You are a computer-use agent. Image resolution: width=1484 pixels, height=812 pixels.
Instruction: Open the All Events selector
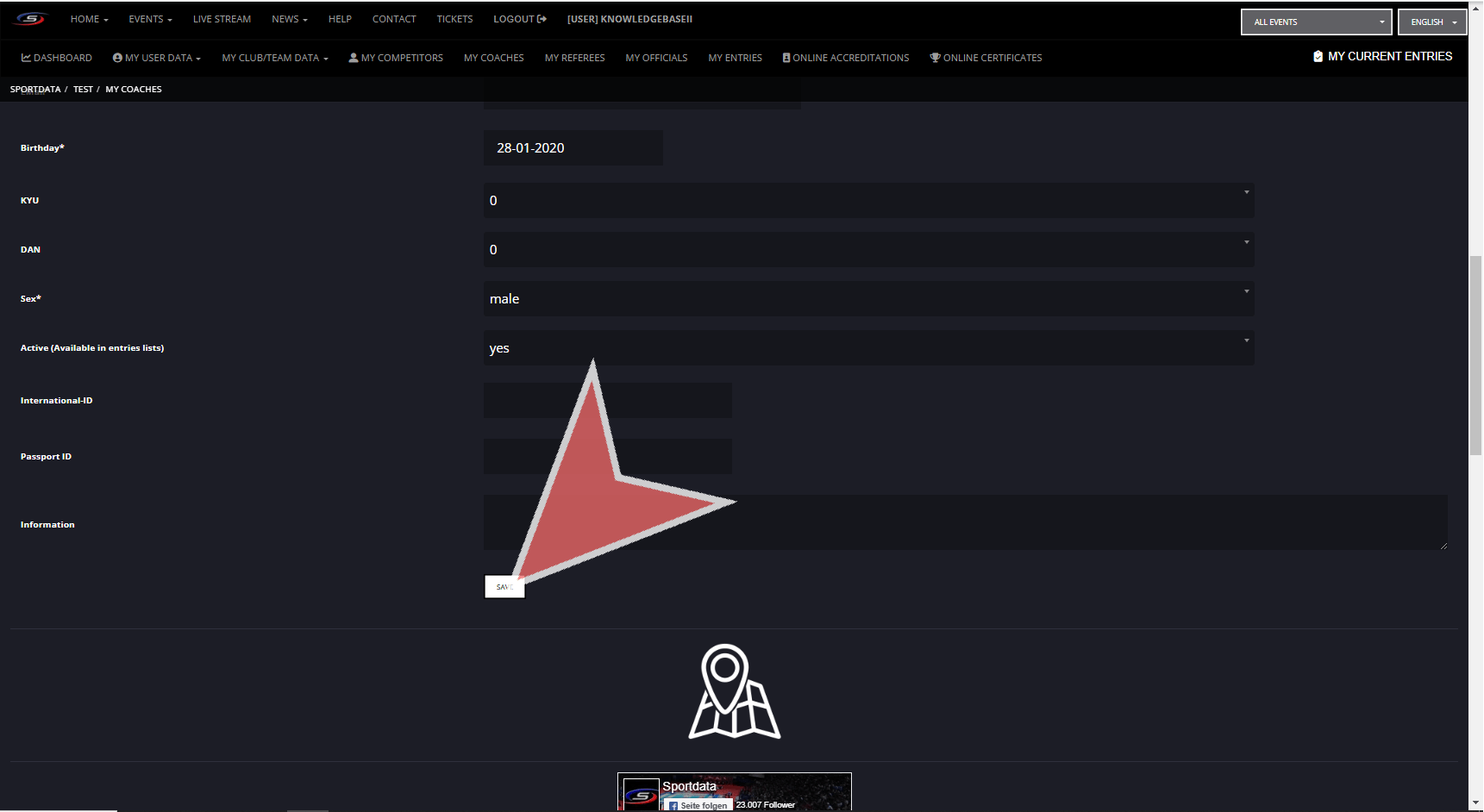(1316, 22)
